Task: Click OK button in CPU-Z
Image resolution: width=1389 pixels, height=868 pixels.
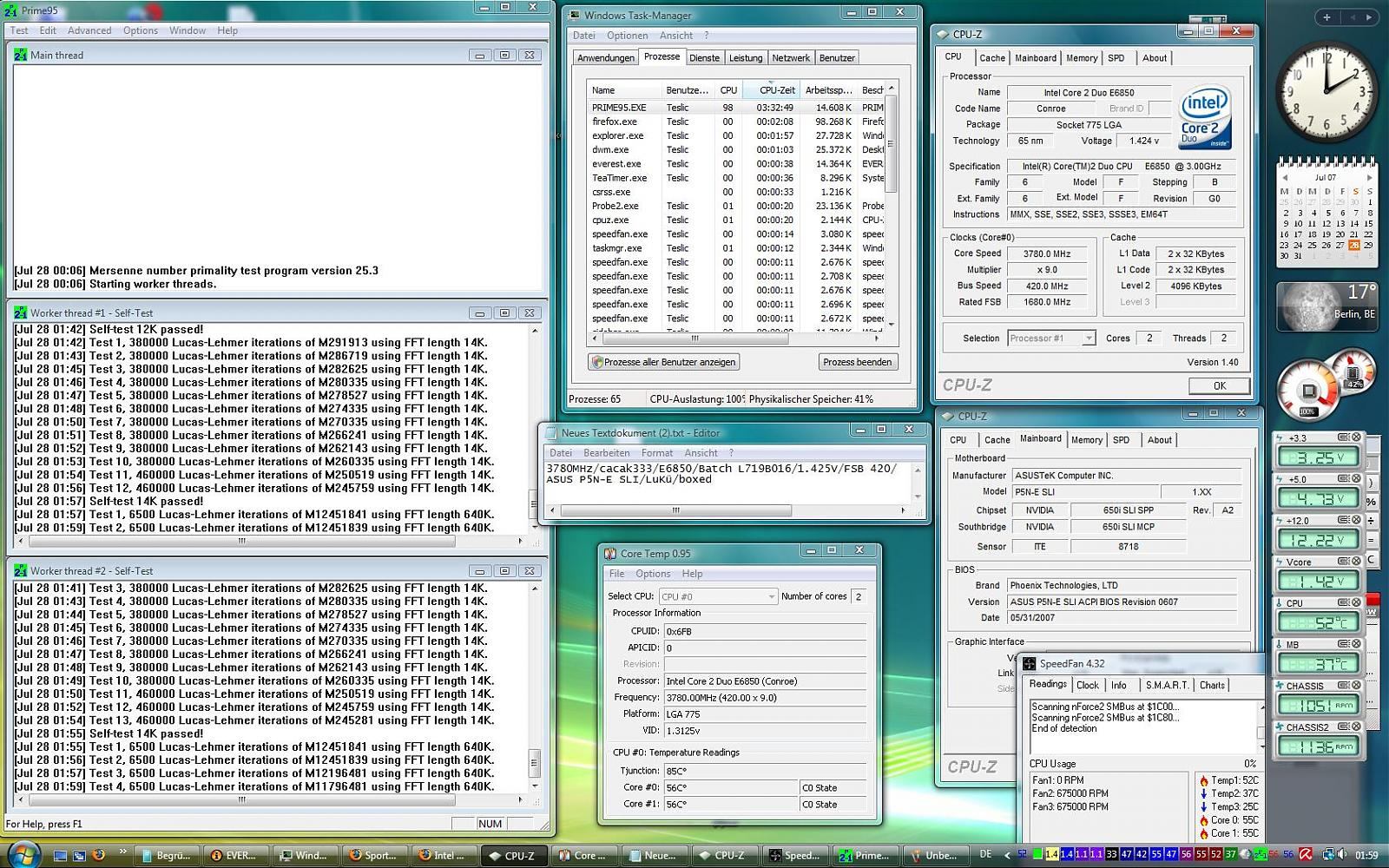Action: 1219,385
